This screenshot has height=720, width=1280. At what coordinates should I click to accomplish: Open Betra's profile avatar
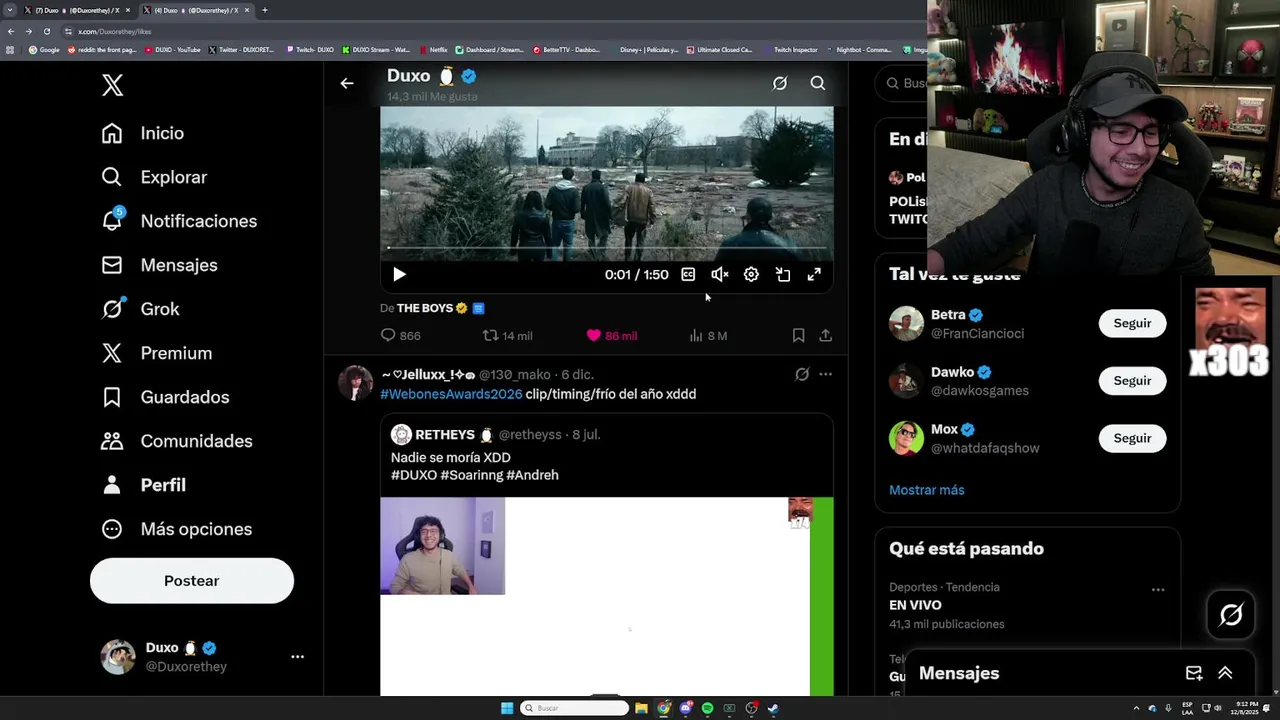tap(906, 323)
